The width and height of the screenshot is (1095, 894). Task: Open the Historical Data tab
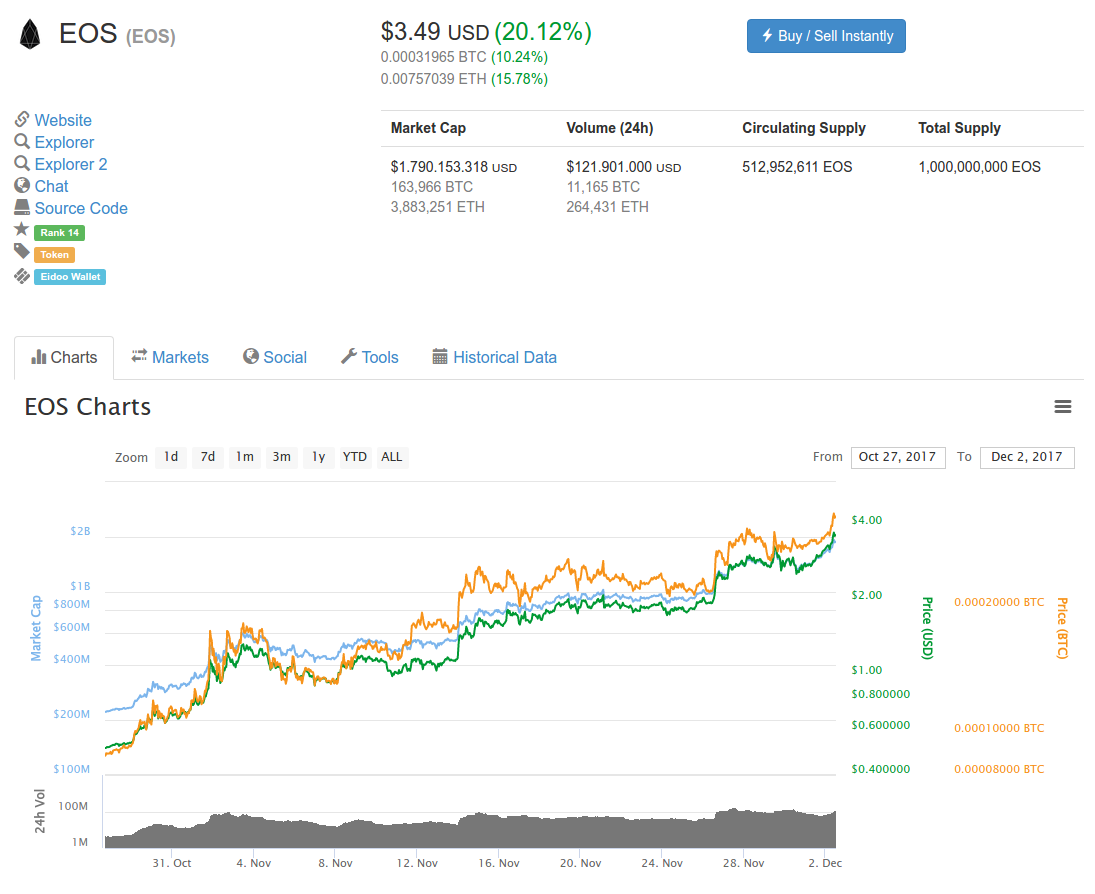point(494,358)
